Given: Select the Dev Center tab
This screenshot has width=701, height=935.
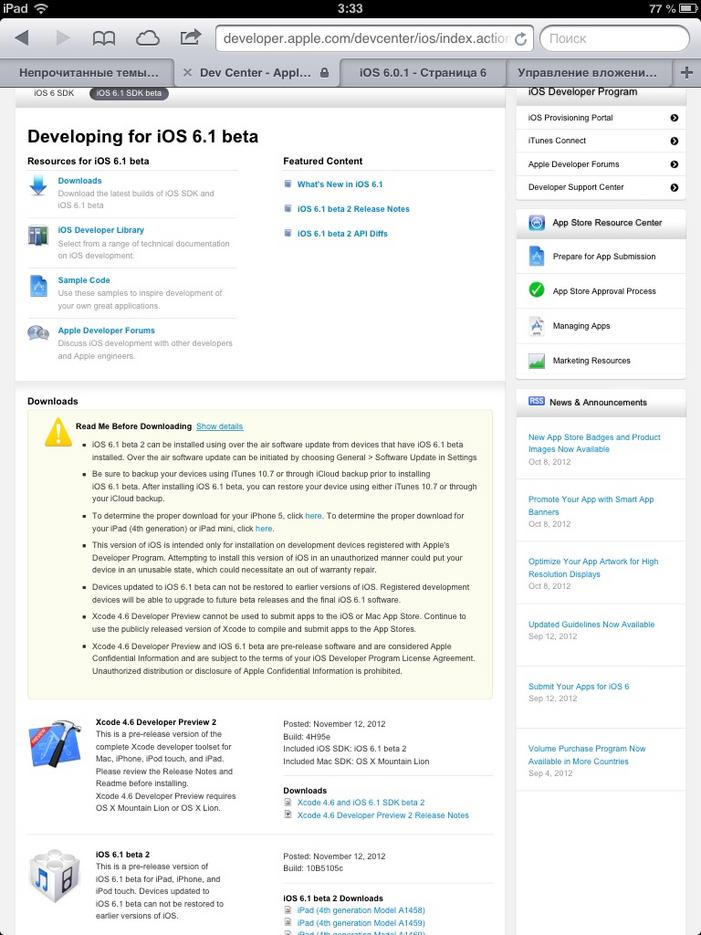Looking at the screenshot, I should (x=256, y=73).
